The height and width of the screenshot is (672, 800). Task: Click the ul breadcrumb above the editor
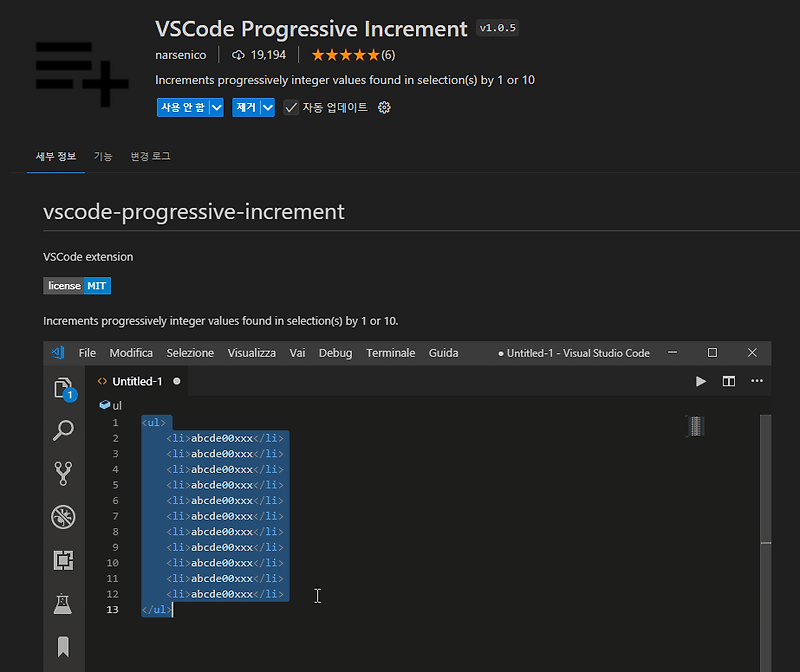coord(112,405)
